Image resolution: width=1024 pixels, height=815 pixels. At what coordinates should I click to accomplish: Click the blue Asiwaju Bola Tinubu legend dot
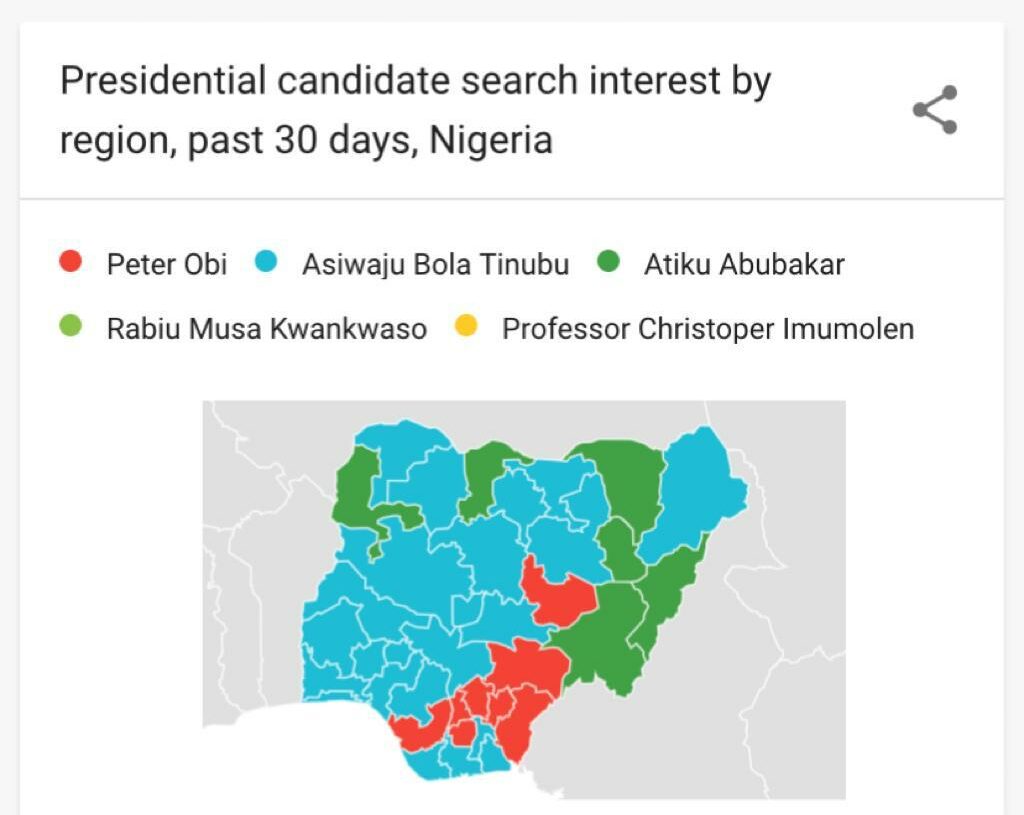[x=266, y=261]
